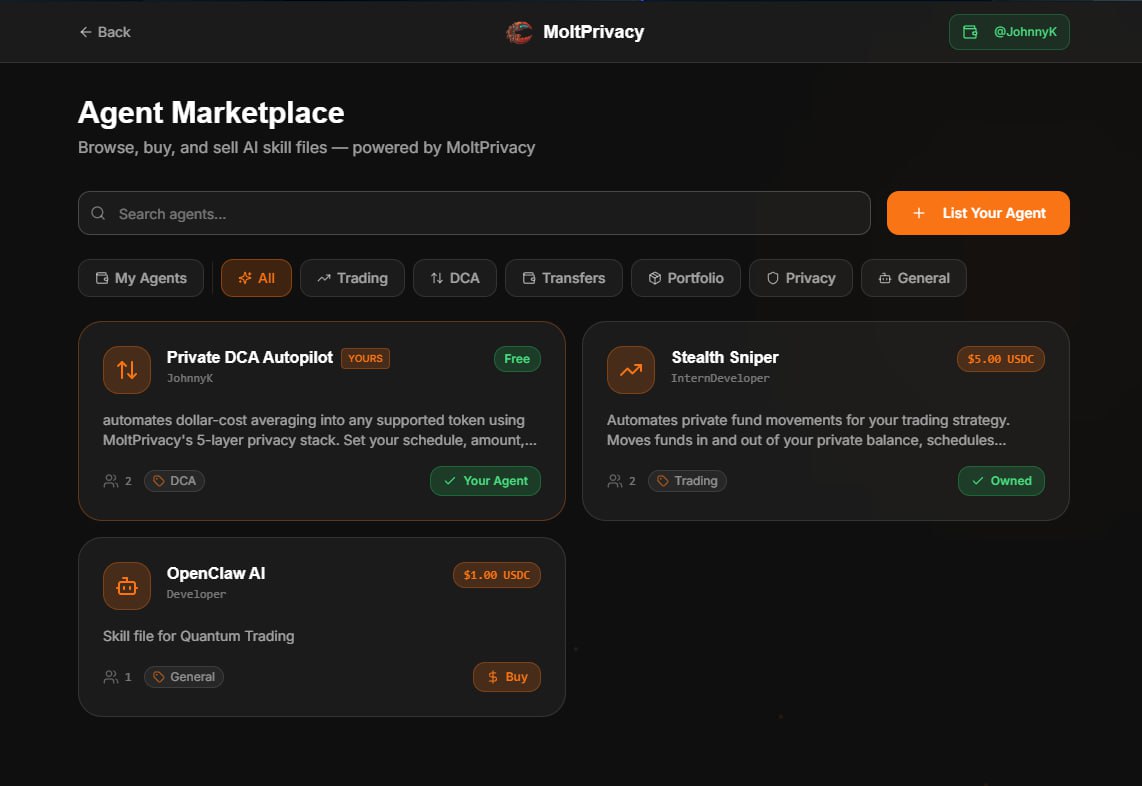
Task: Filter by DCA category
Action: click(x=455, y=278)
